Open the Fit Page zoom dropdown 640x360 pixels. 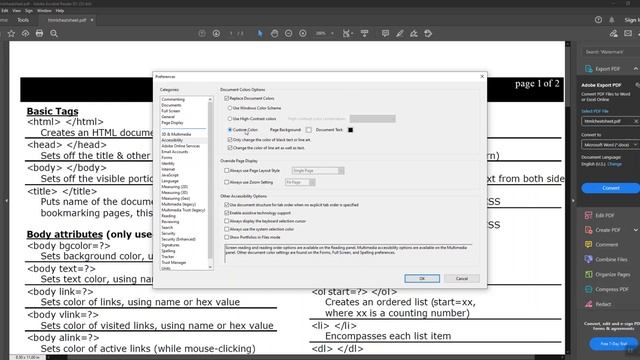point(300,182)
